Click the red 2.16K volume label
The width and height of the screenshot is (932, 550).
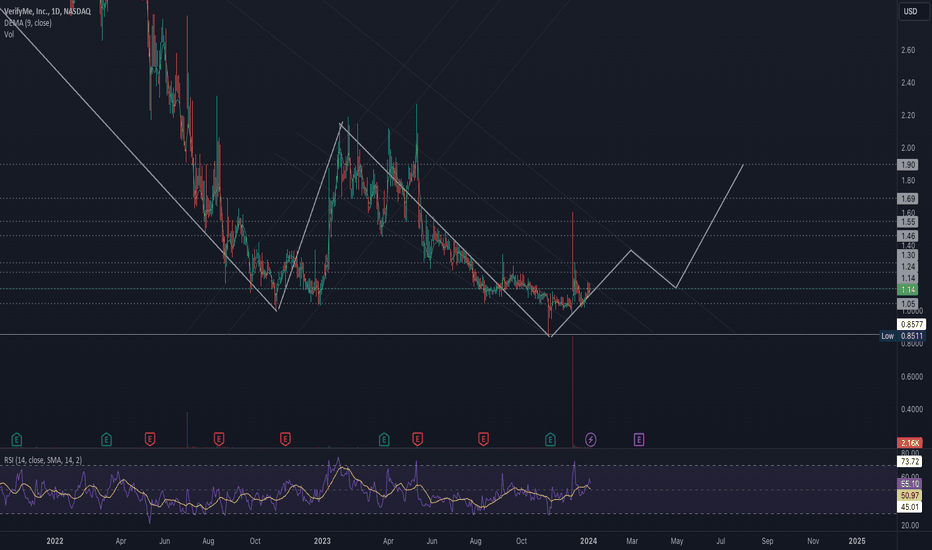909,443
